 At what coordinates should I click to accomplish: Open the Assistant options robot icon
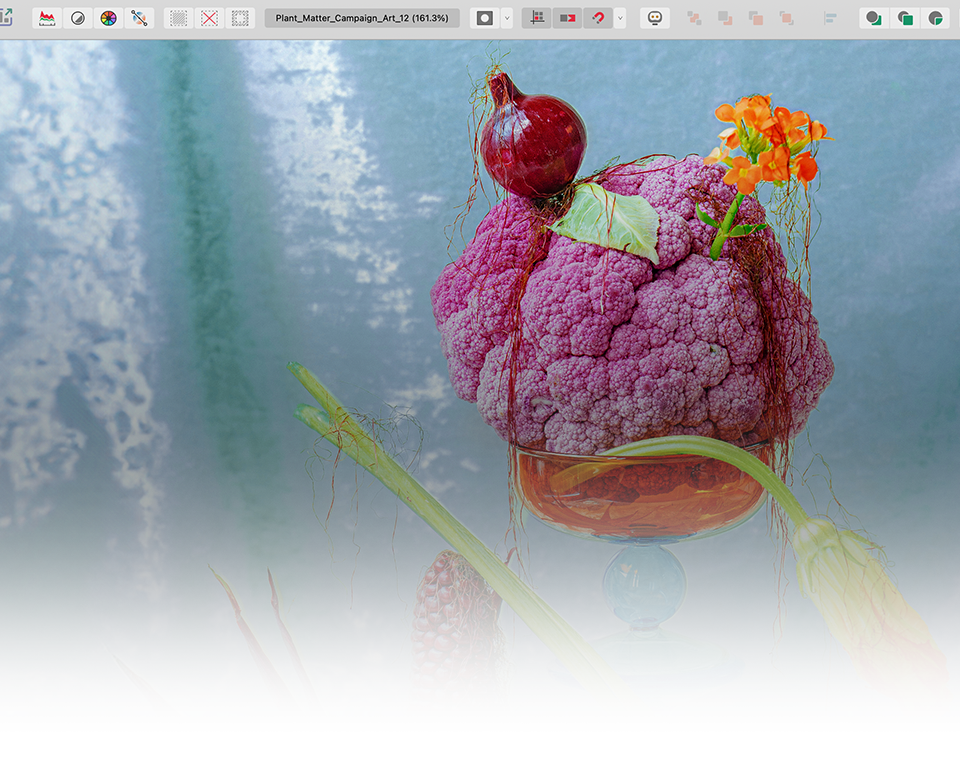click(x=655, y=18)
